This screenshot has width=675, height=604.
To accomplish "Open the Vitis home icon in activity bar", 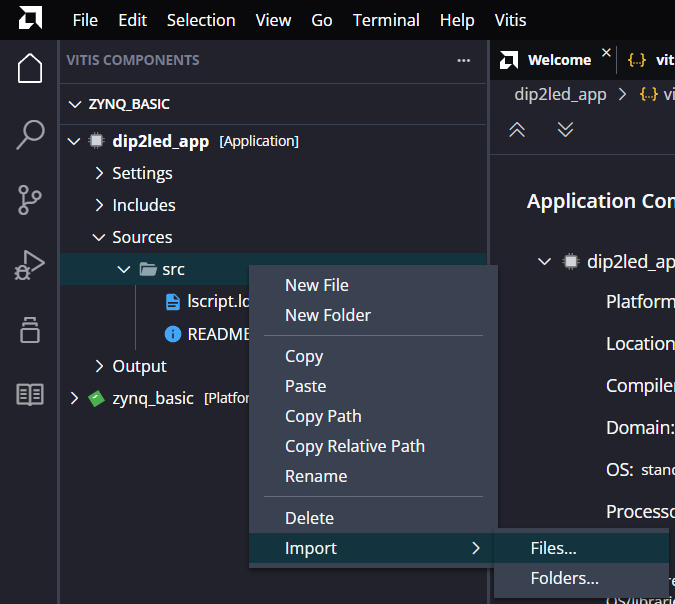I will [30, 68].
